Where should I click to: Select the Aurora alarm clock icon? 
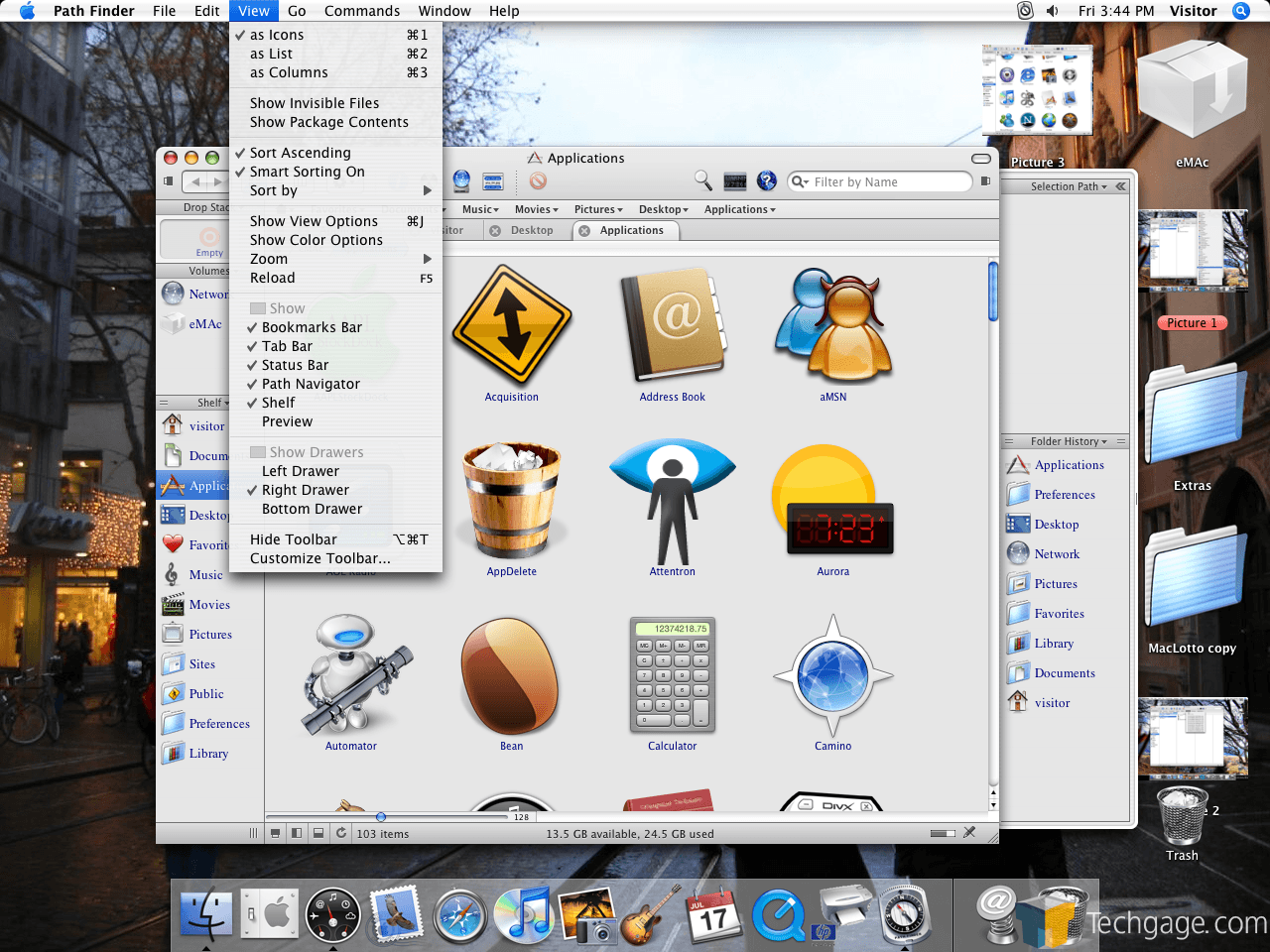coord(832,501)
